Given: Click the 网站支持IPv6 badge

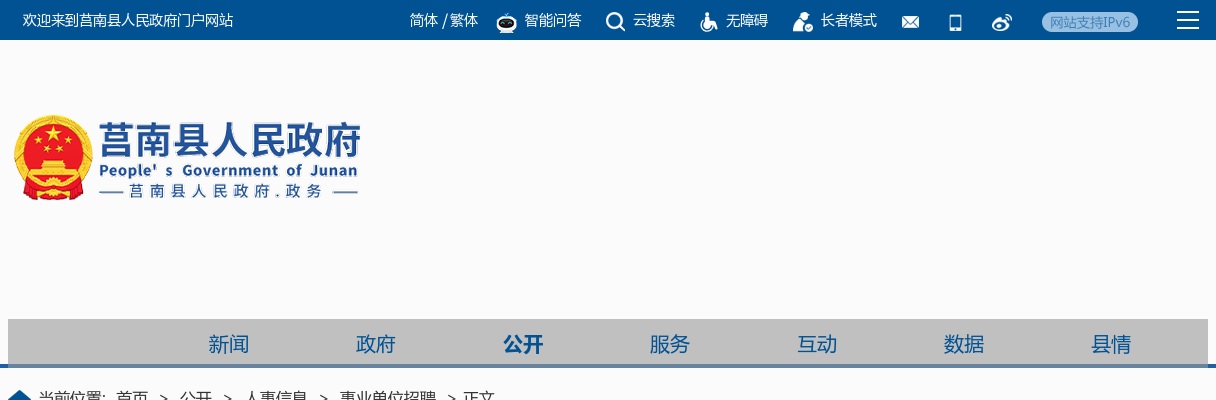Looking at the screenshot, I should [x=1089, y=22].
